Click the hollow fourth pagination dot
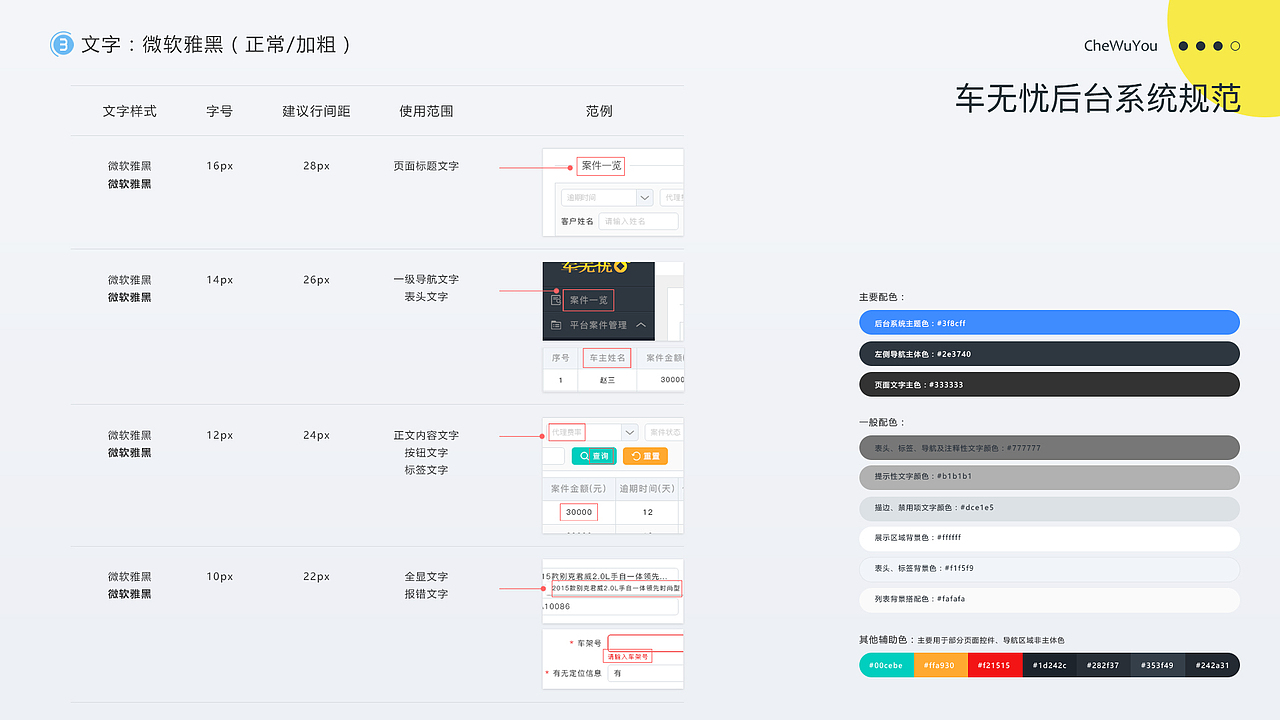Image resolution: width=1280 pixels, height=720 pixels. pos(1236,46)
